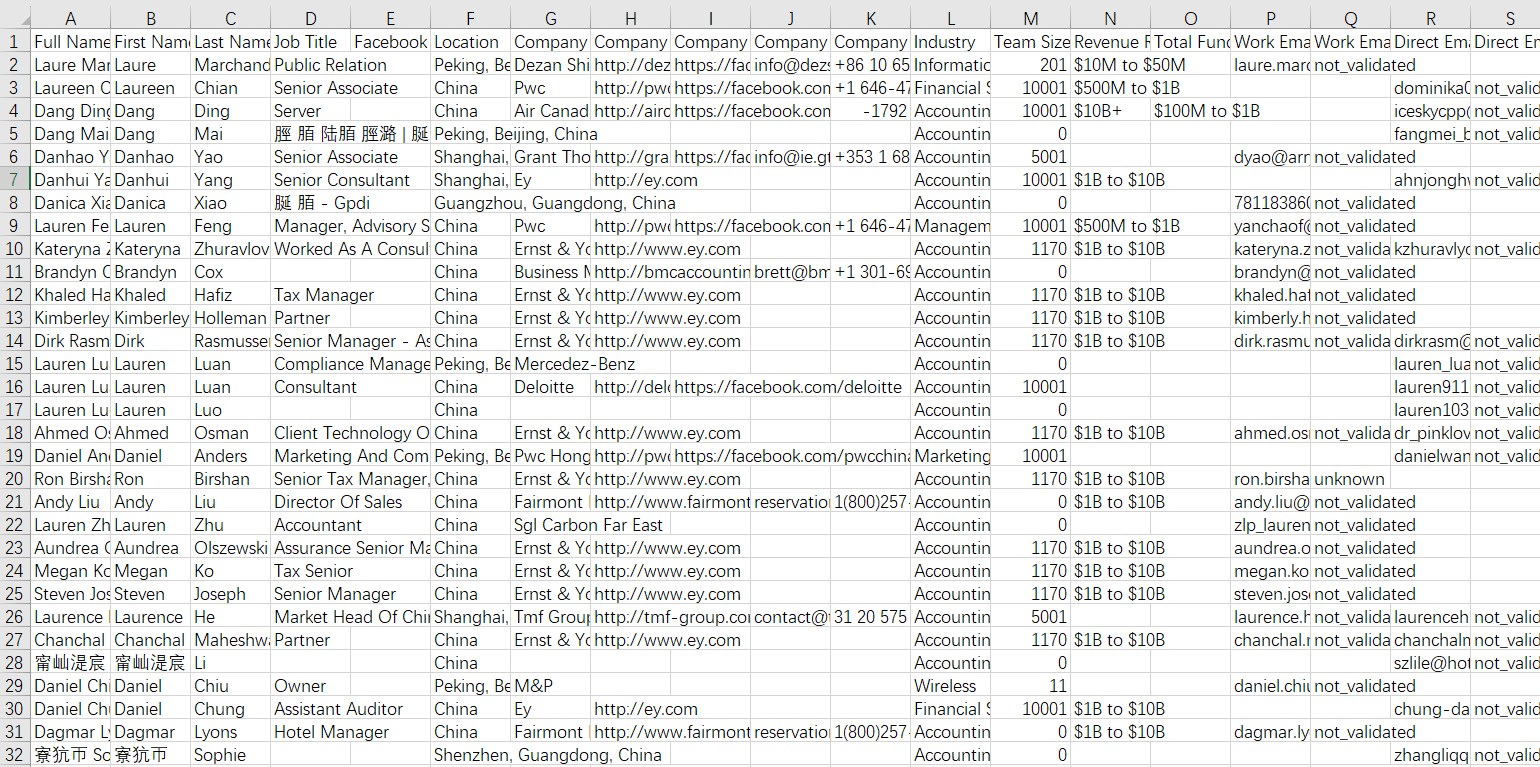The height and width of the screenshot is (767, 1540).
Task: Click the 'Wireless' industry cell
Action: click(x=950, y=686)
